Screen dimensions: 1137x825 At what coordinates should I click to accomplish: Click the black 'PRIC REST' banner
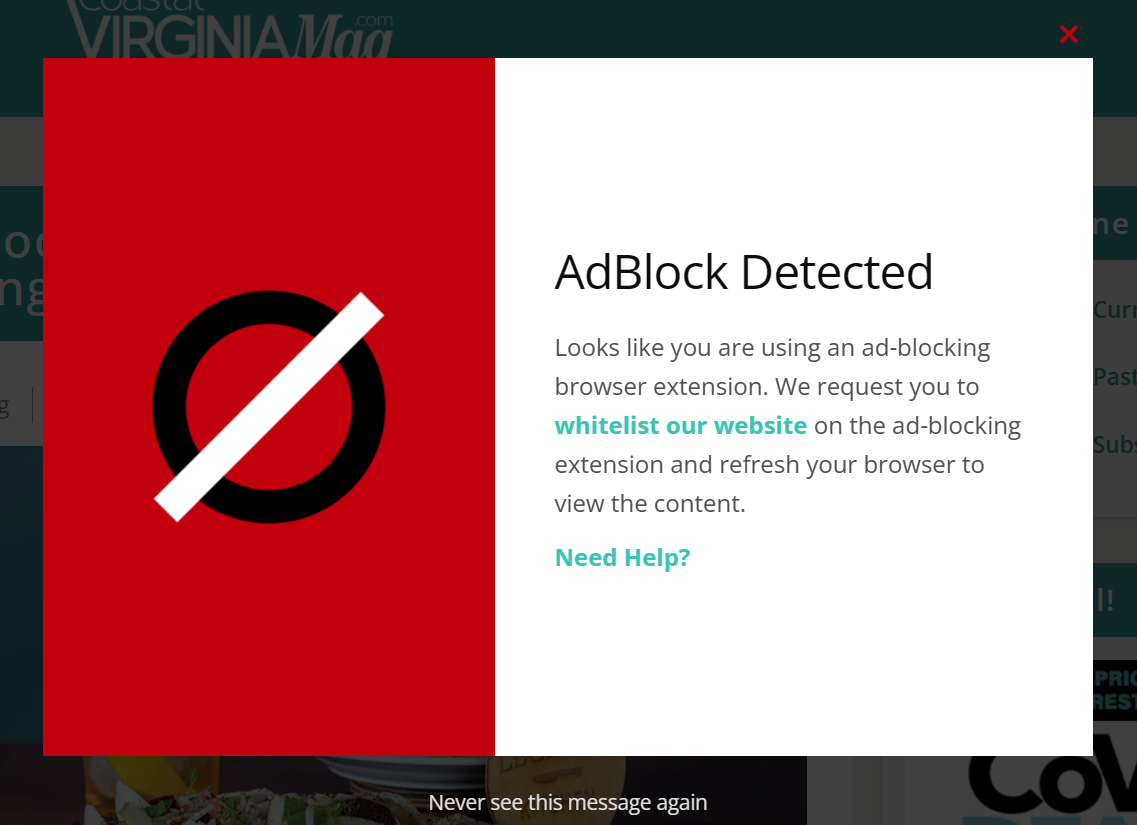pyautogui.click(x=1115, y=689)
